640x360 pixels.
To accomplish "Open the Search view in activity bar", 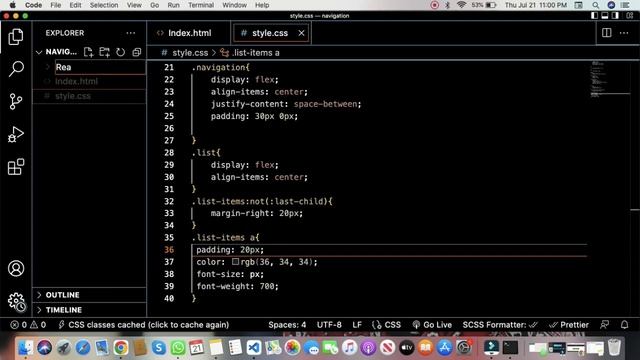I will 16,69.
